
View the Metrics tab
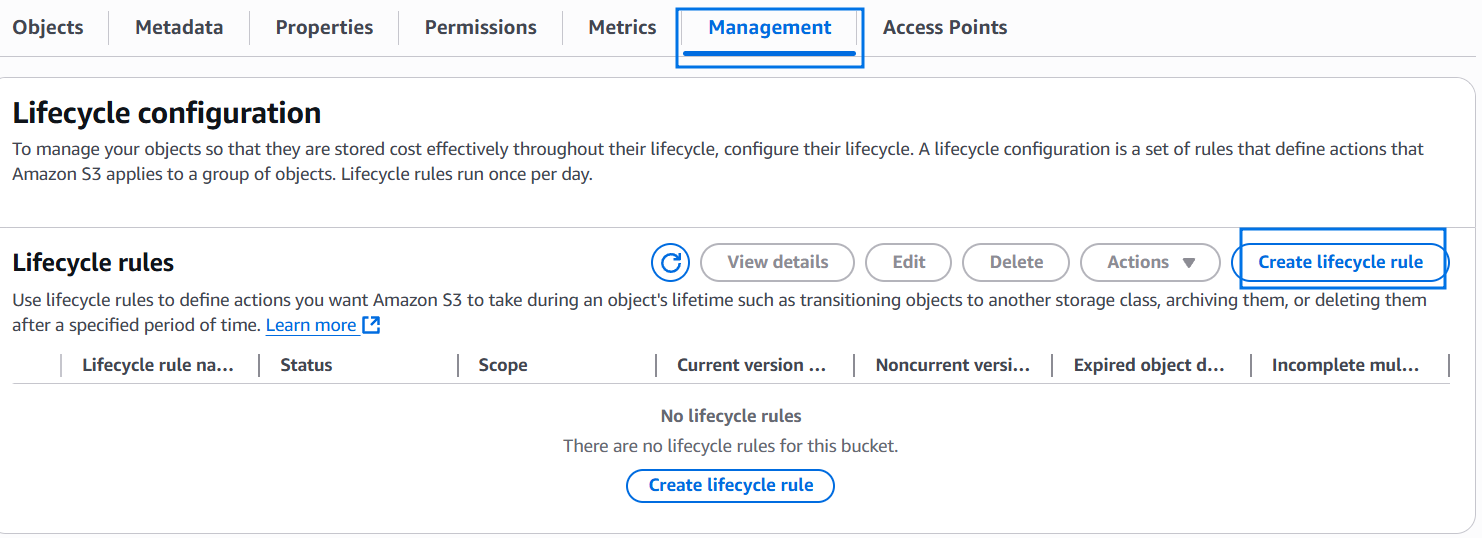(x=622, y=28)
